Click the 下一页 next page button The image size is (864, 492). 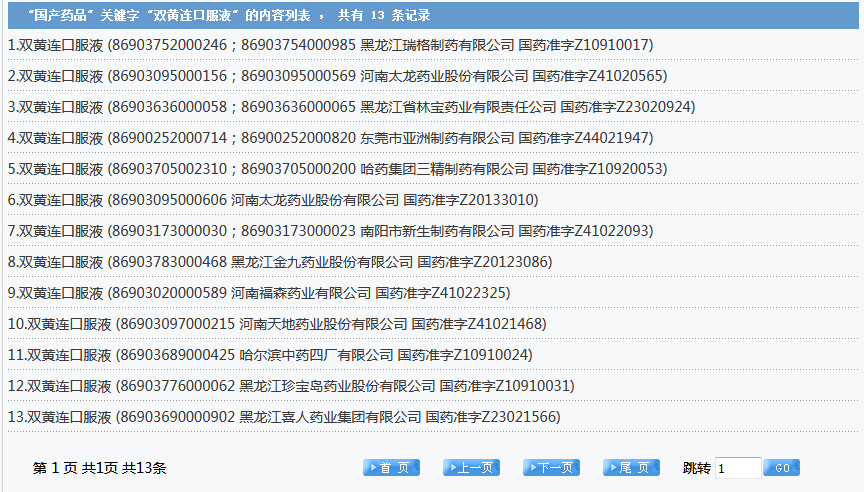551,468
